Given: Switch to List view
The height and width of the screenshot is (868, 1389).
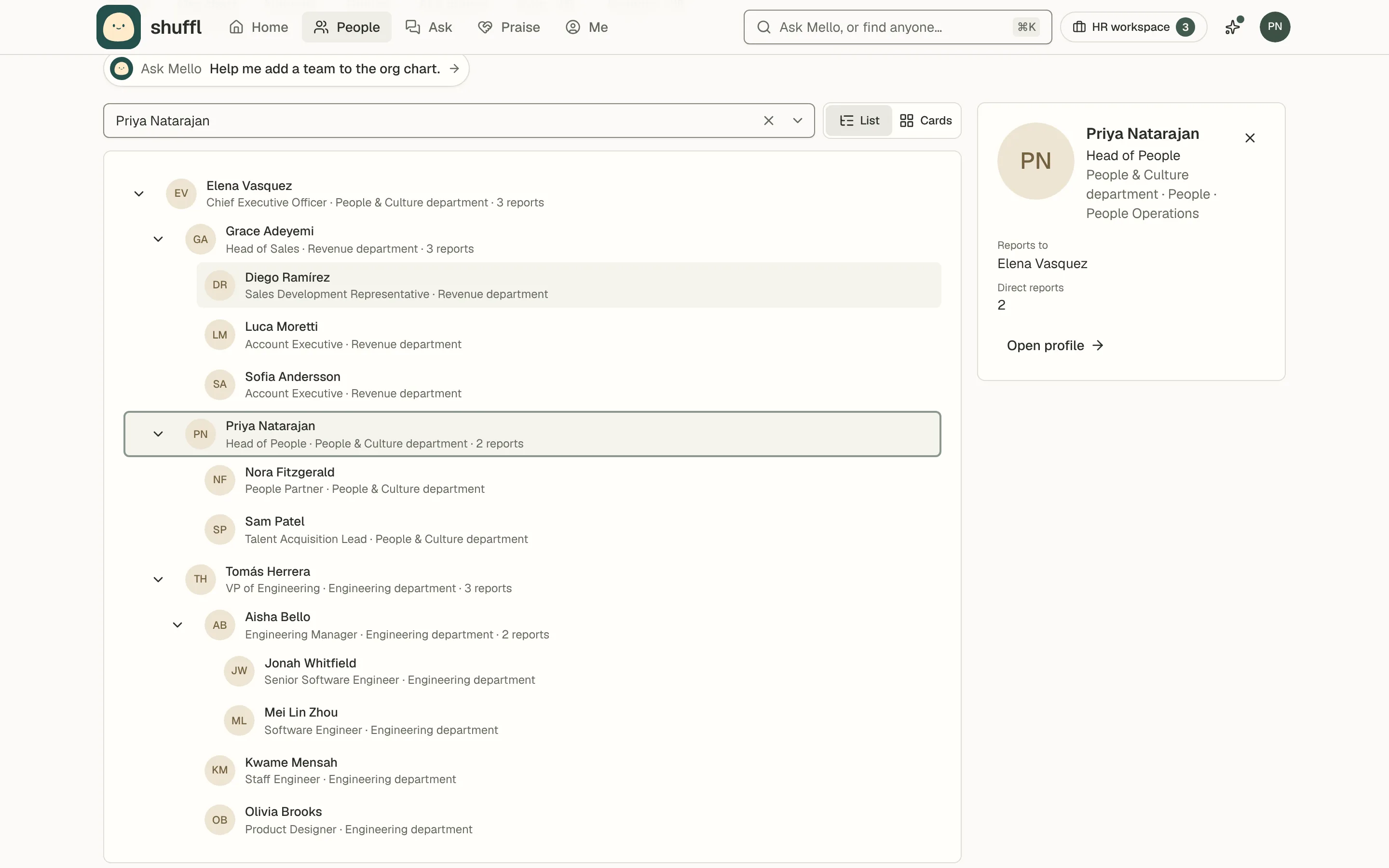Looking at the screenshot, I should pos(858,121).
